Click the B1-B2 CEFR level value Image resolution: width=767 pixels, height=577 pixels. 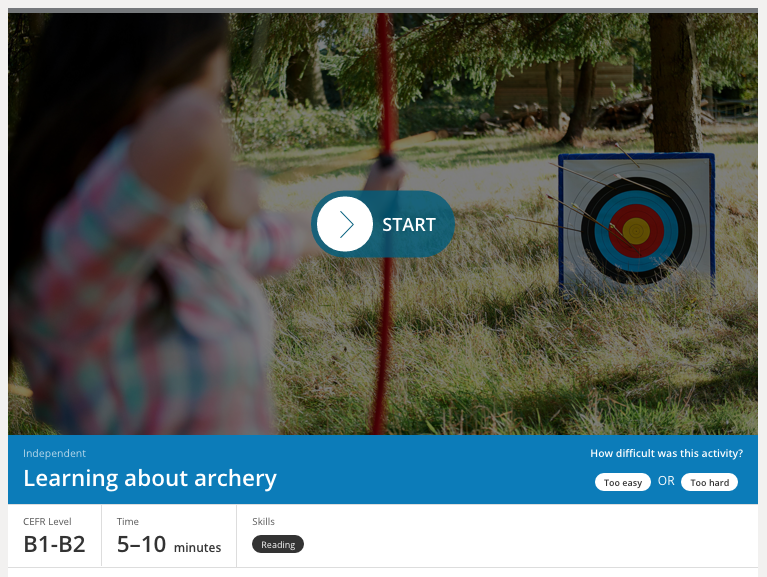54,544
